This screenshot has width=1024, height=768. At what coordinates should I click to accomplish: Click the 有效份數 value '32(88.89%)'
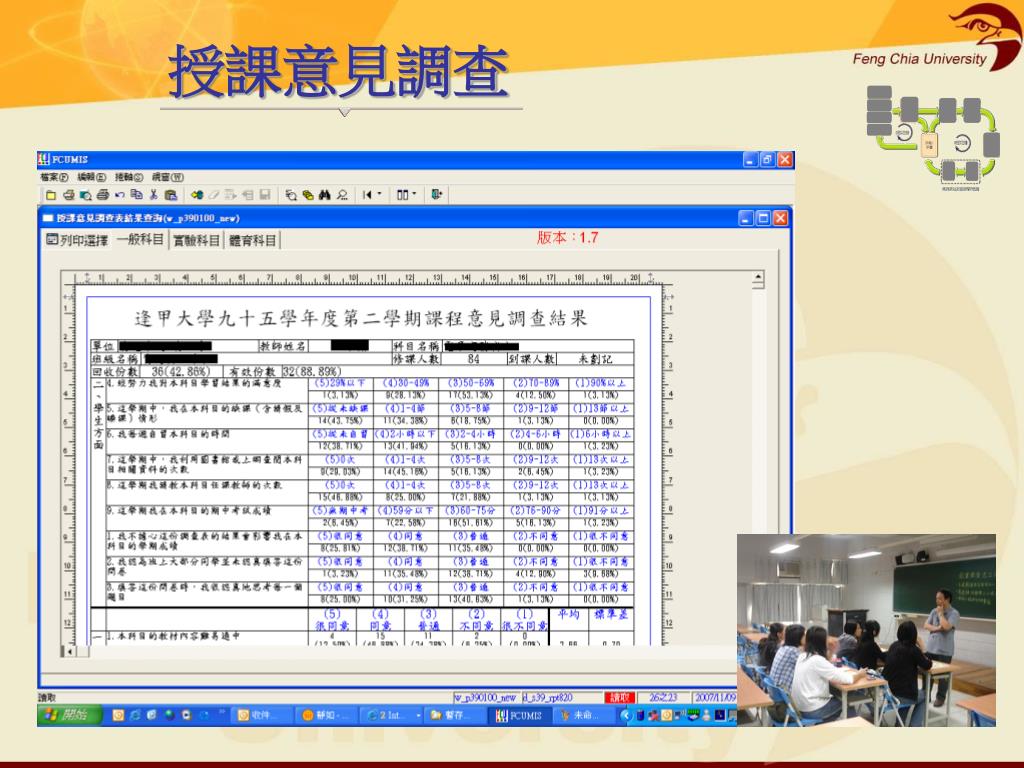[312, 371]
